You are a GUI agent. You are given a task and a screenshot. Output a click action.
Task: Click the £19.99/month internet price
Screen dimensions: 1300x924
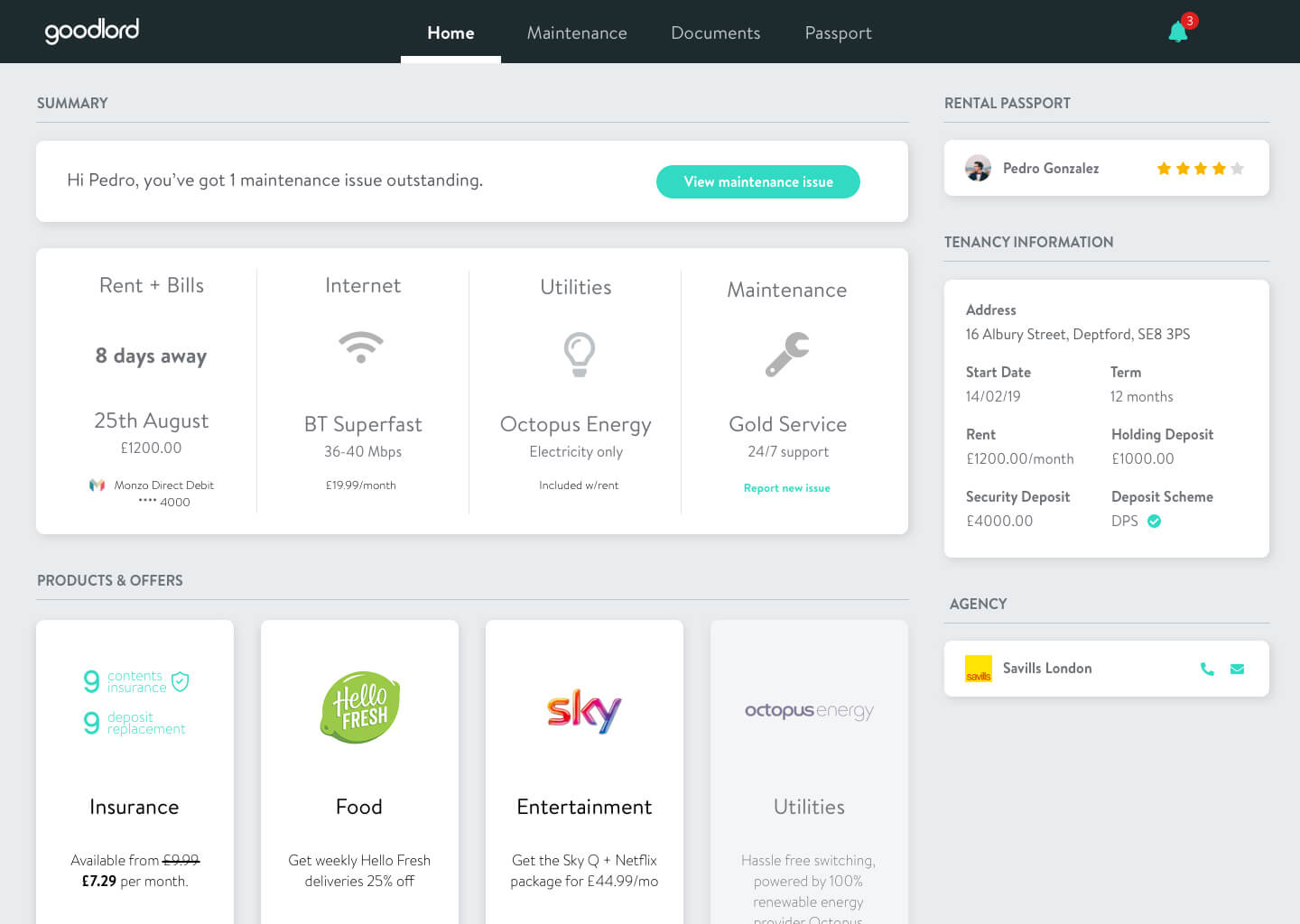[361, 485]
